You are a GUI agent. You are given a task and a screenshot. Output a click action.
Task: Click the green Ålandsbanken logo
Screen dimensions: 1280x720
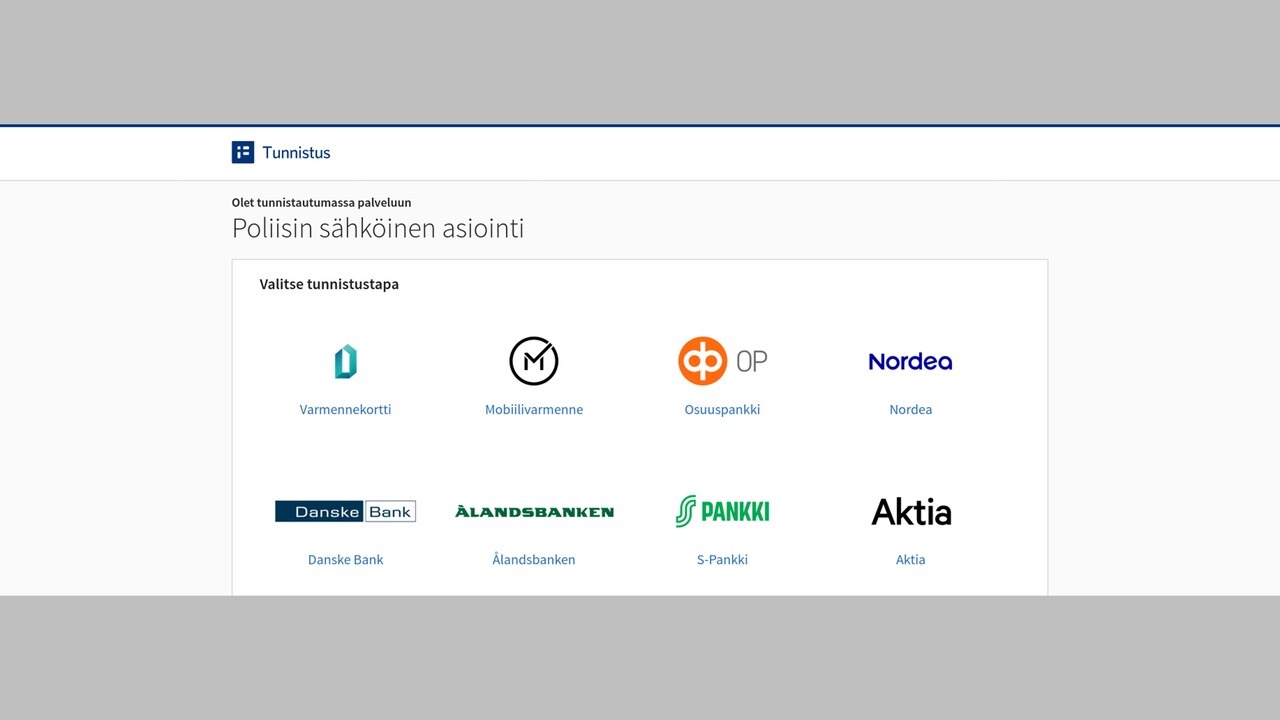pos(534,511)
